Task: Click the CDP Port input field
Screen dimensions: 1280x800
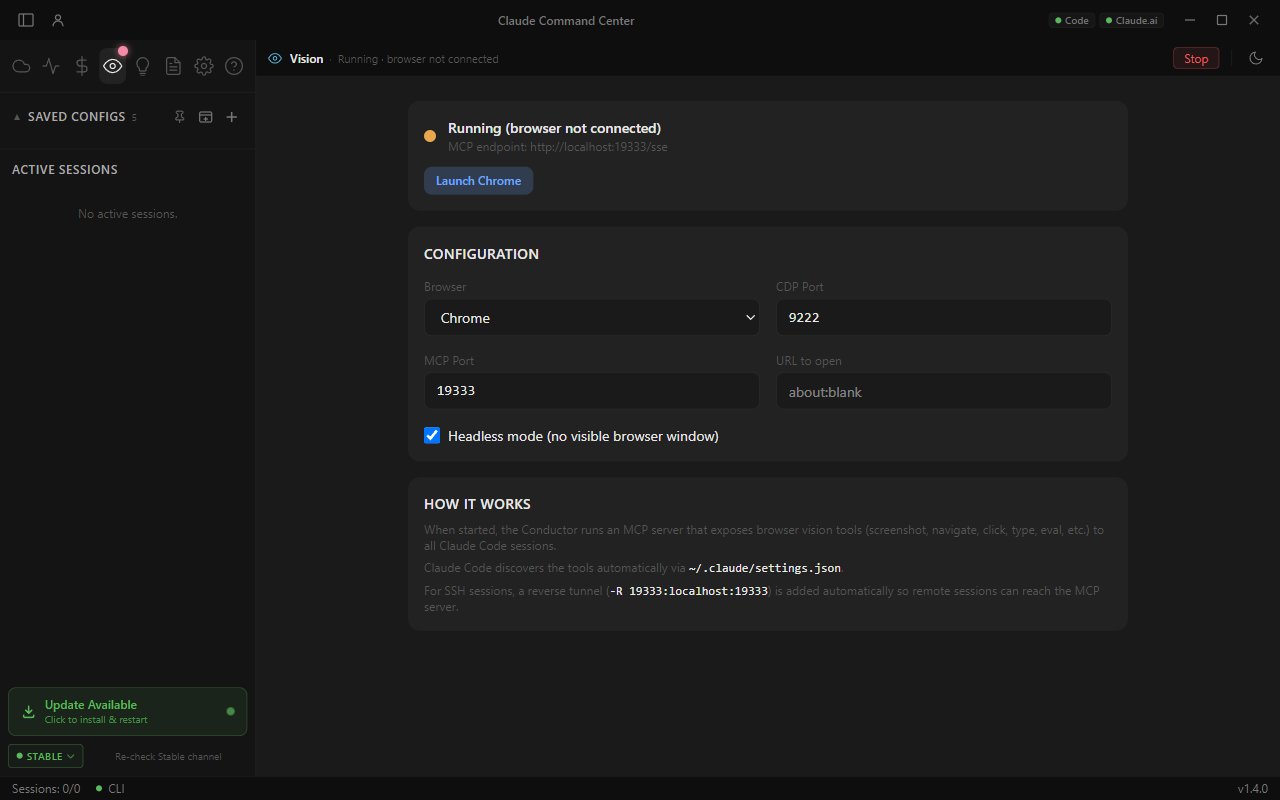Action: pyautogui.click(x=944, y=317)
